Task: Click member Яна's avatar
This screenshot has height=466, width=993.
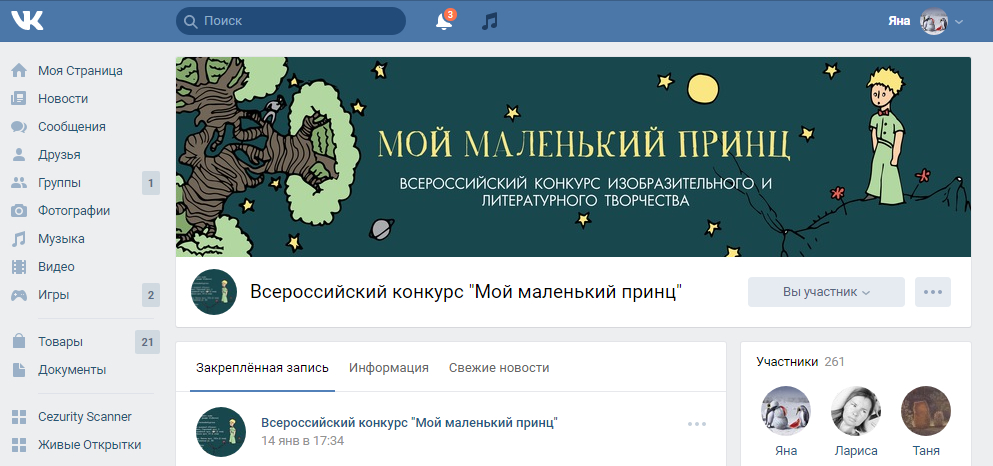Action: 786,411
